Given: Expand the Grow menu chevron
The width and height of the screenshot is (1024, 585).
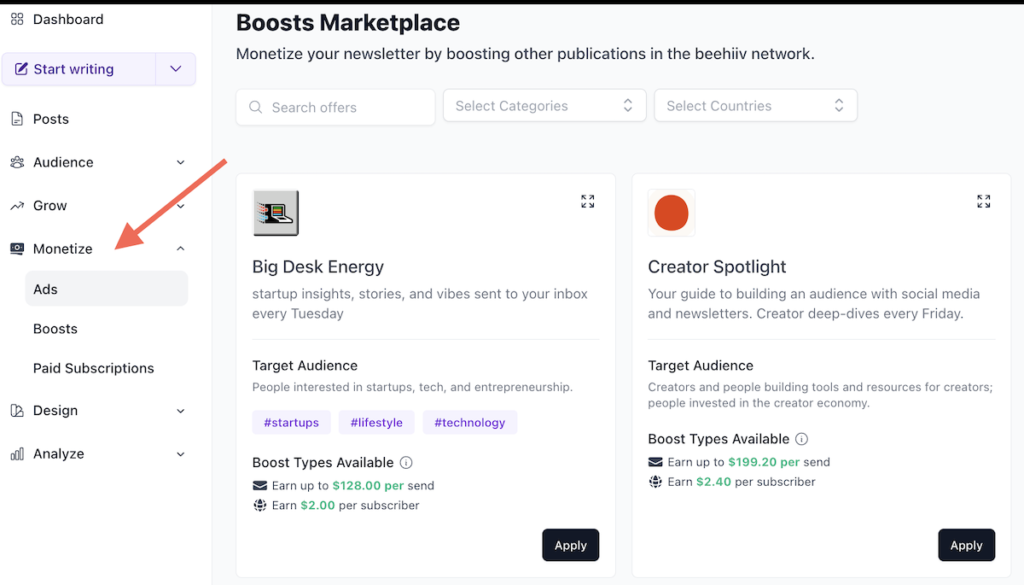Looking at the screenshot, I should tap(181, 206).
